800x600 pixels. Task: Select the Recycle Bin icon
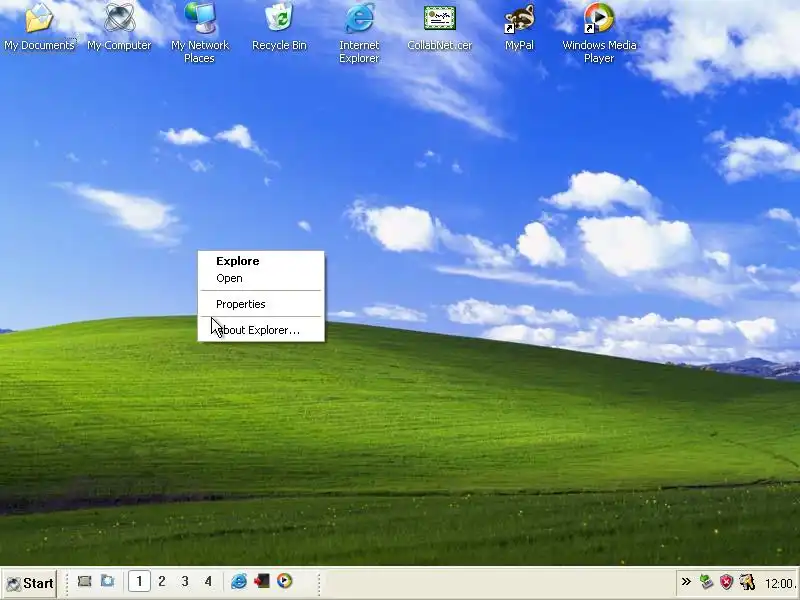(x=279, y=26)
